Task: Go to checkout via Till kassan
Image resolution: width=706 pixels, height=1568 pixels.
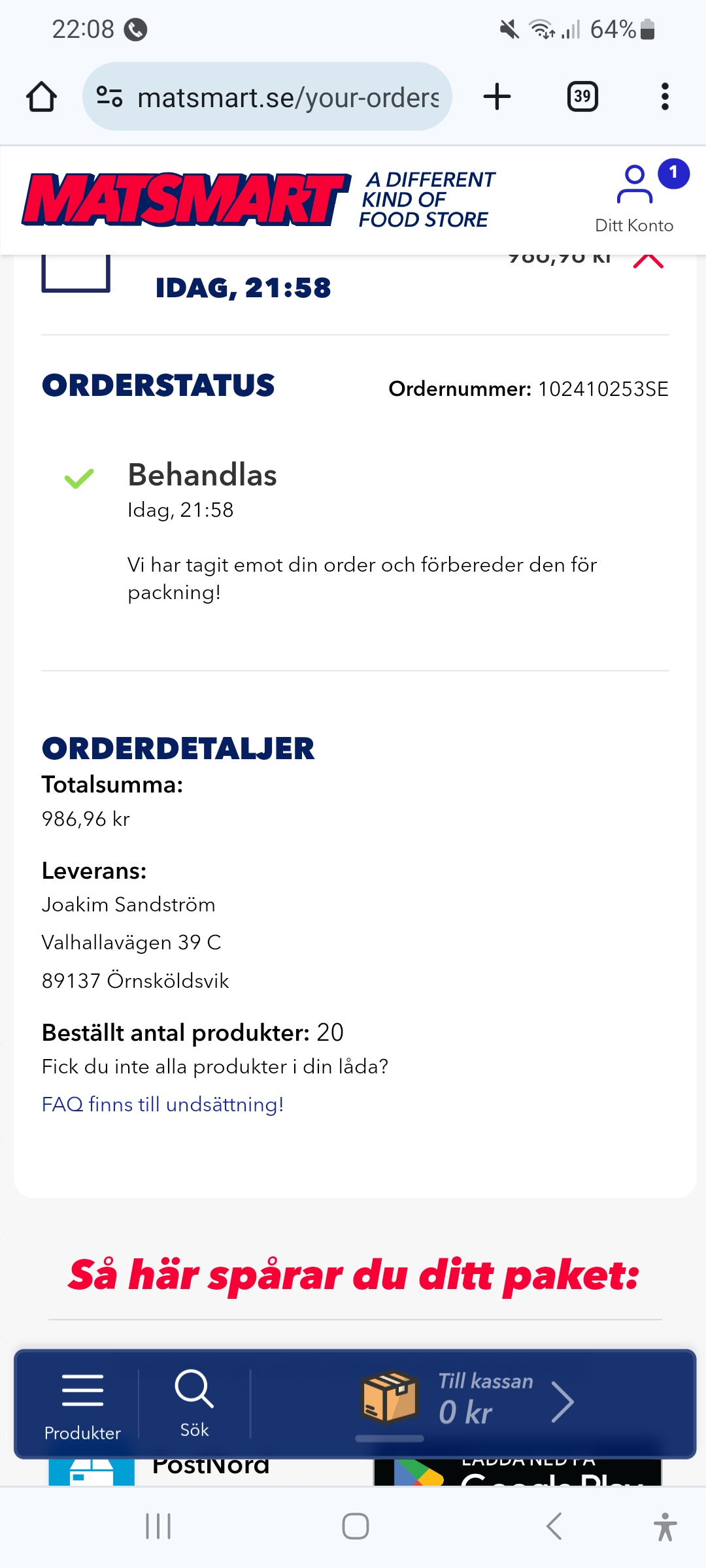Action: (x=485, y=1397)
